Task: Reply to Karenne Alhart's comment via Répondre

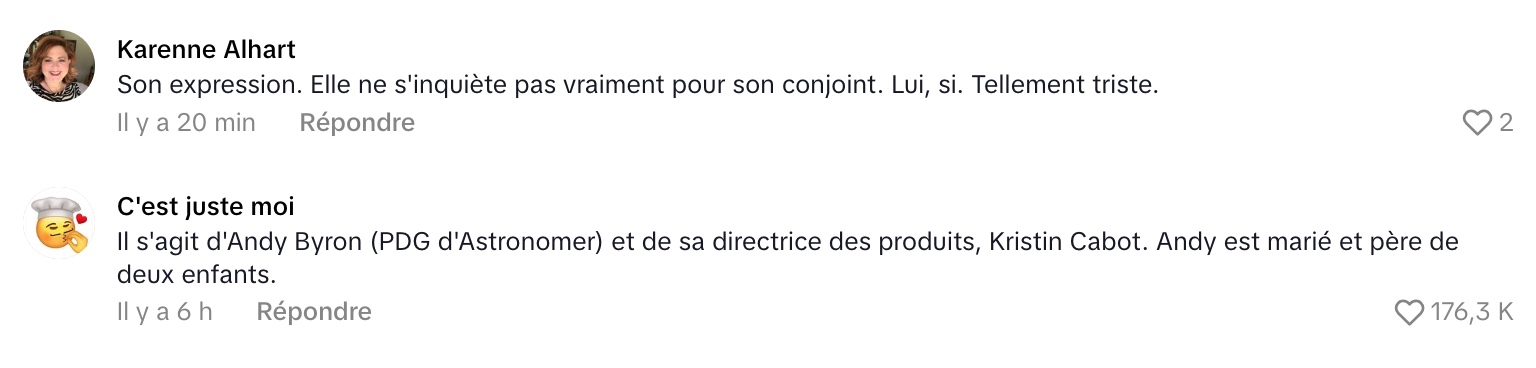Action: coord(357,123)
